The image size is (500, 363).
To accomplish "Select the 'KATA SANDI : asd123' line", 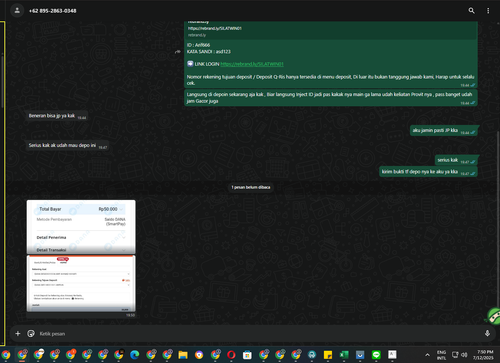I will (209, 52).
